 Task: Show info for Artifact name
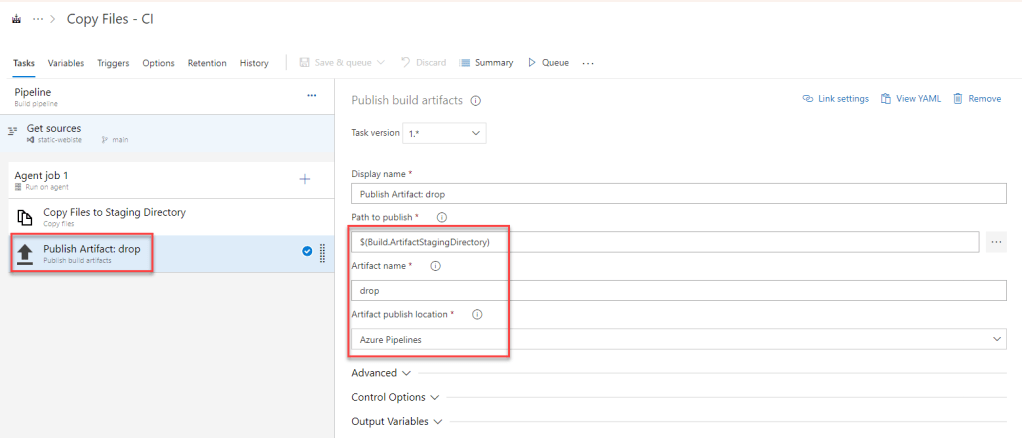click(x=435, y=266)
